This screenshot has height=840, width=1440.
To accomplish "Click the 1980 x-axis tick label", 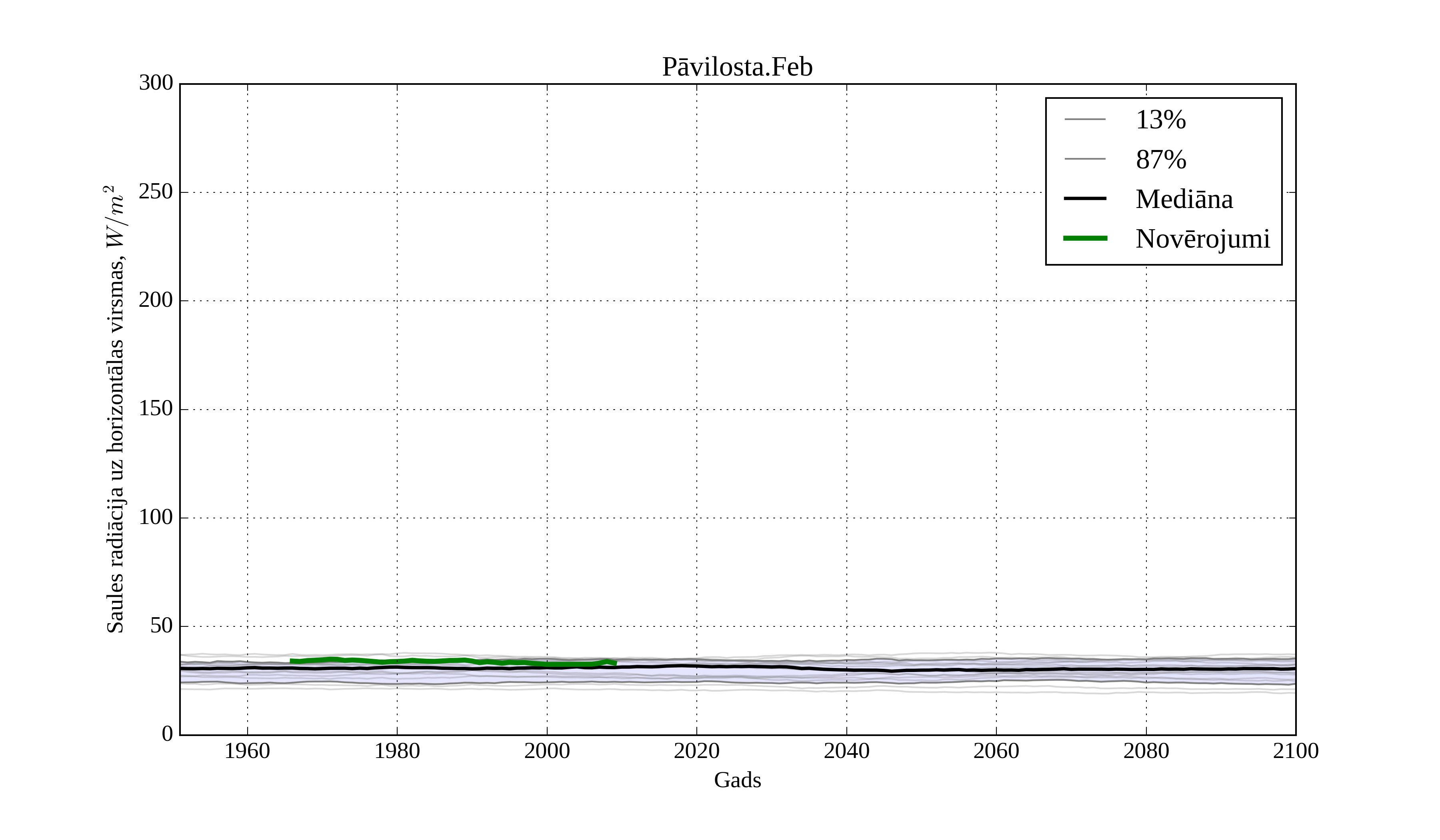I will pyautogui.click(x=396, y=752).
